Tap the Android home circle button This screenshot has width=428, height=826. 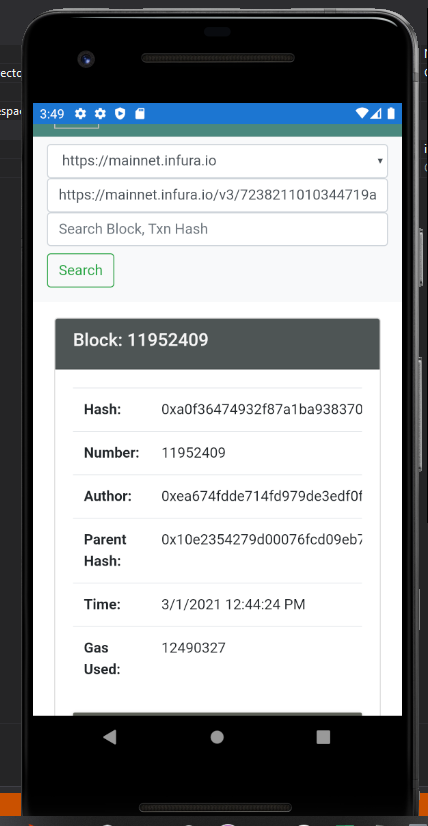pos(217,737)
